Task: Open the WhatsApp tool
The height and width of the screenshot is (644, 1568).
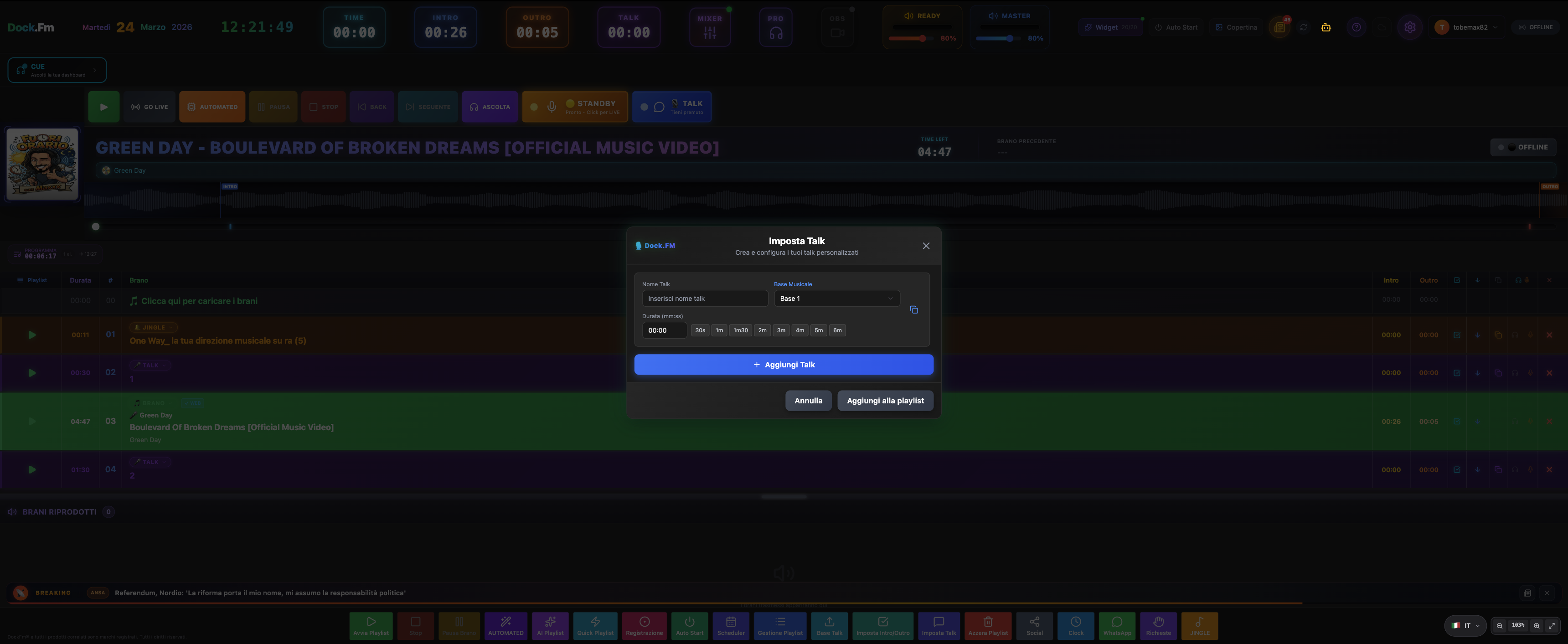Action: coord(1118,626)
